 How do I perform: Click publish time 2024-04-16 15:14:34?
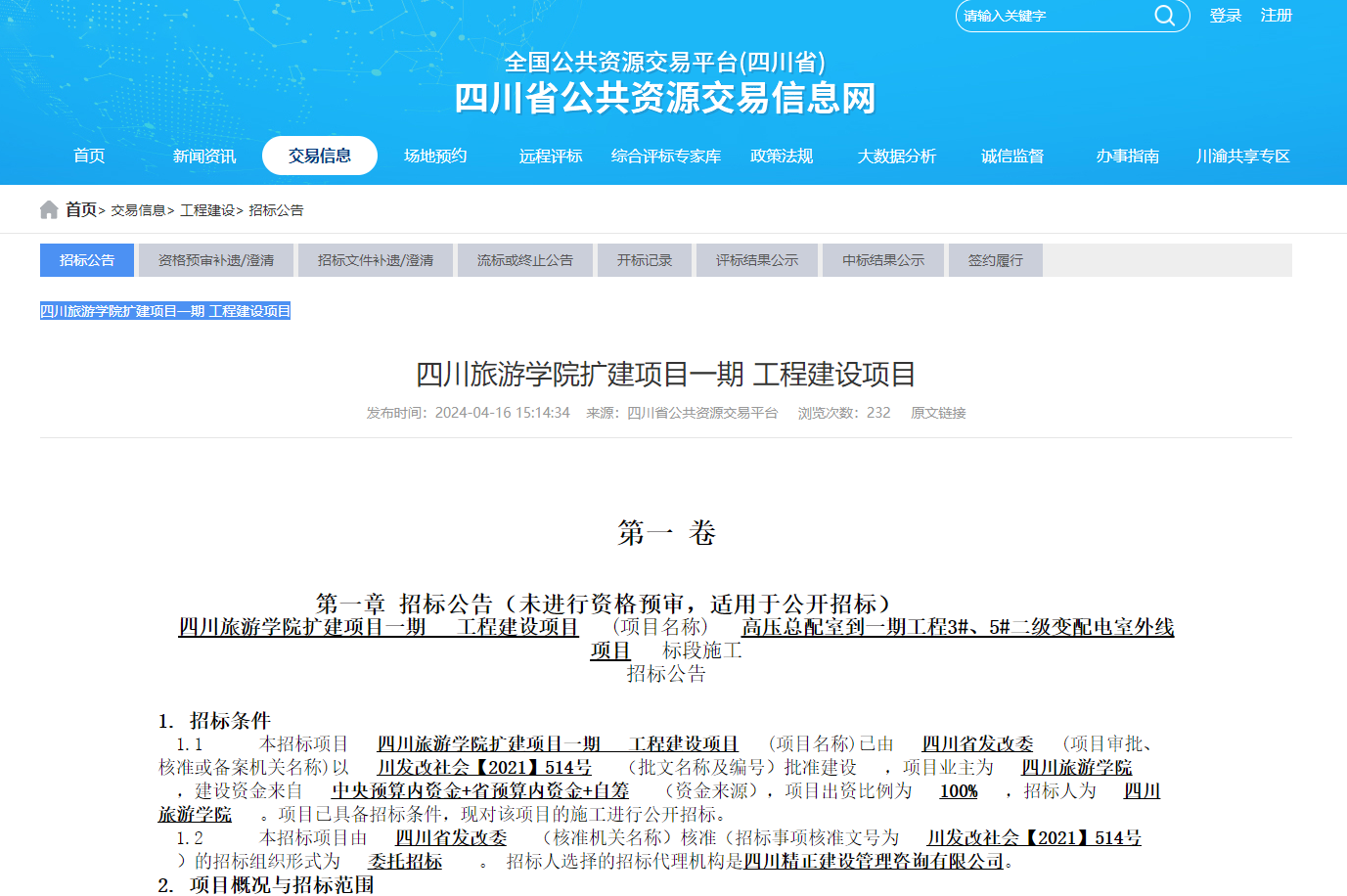(503, 413)
